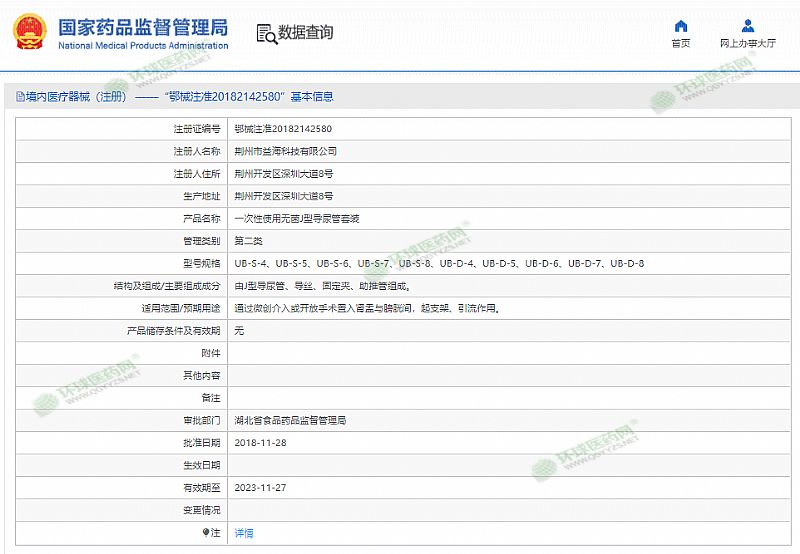Image resolution: width=800 pixels, height=554 pixels.
Task: Click the bullet icon beside 注
Action: click(206, 533)
